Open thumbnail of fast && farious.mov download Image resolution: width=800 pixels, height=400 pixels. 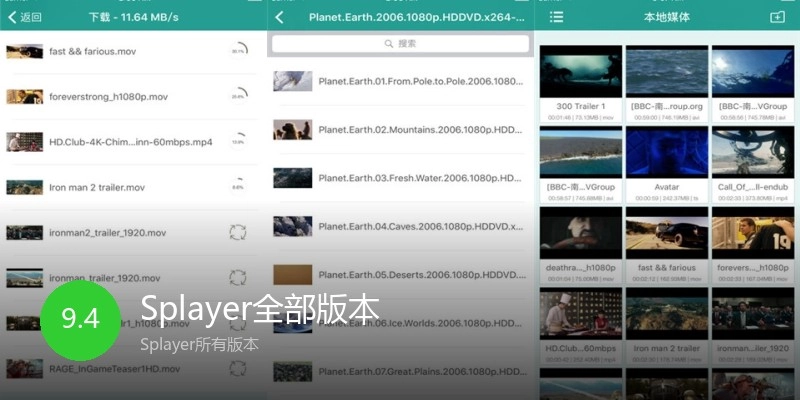(x=24, y=52)
